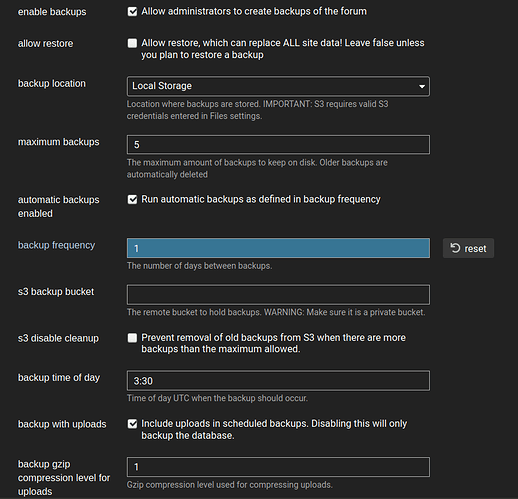Click the backup time of day field
Viewport: 518px width, 499px height.
click(x=278, y=381)
